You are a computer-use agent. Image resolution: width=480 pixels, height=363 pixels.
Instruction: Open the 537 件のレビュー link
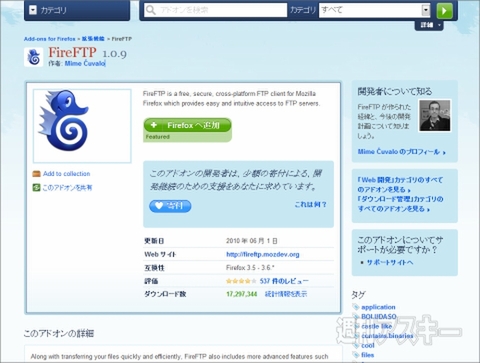tap(284, 281)
